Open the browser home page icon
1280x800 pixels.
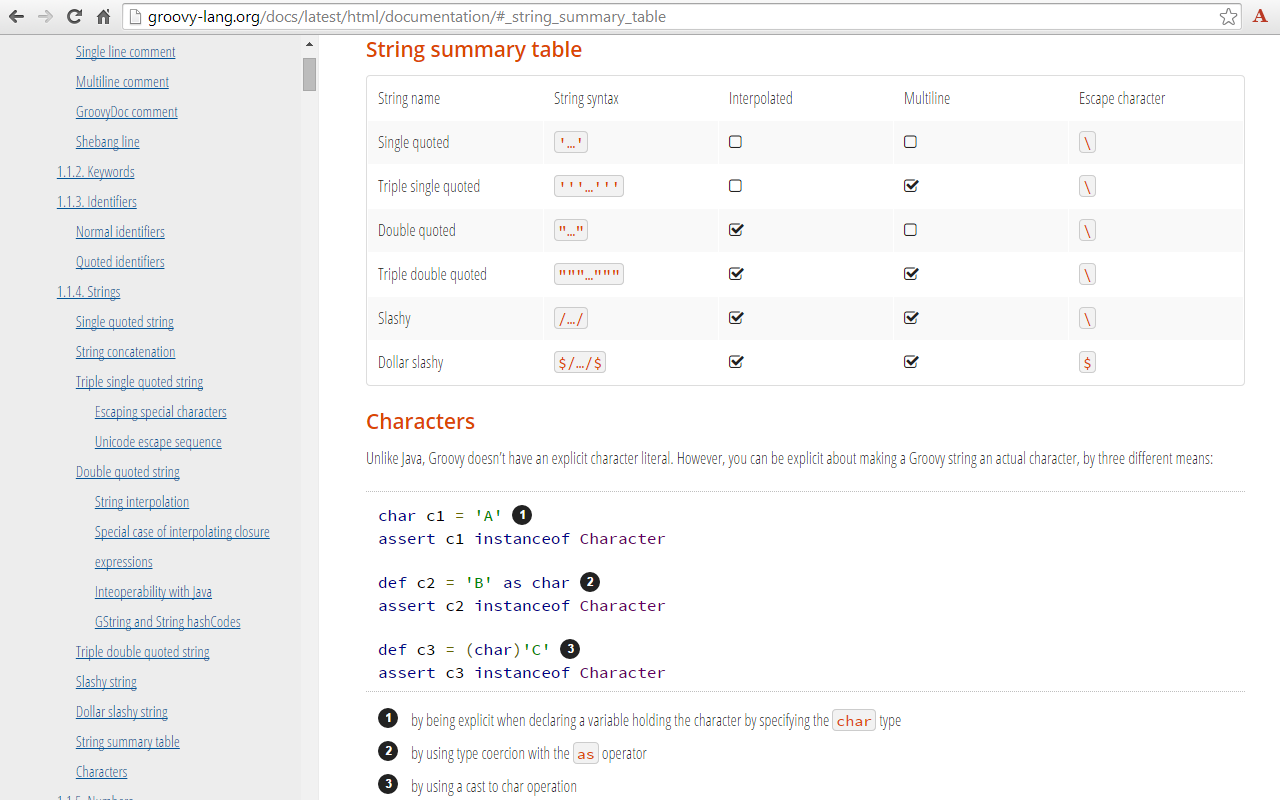click(103, 16)
